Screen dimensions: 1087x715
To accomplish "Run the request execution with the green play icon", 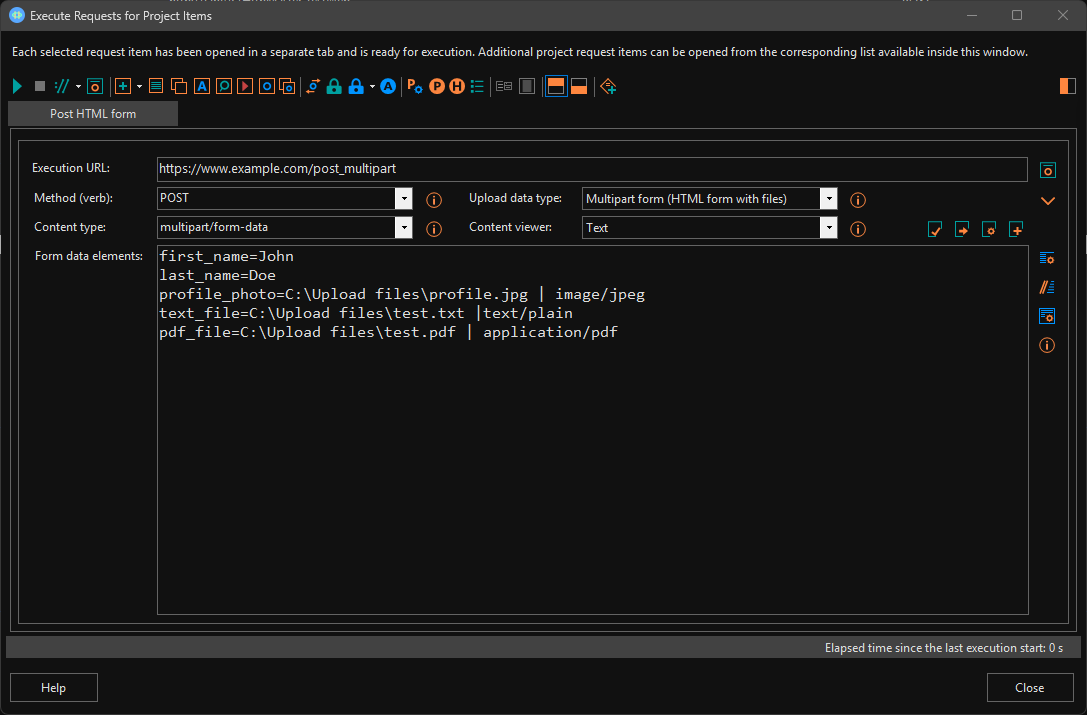I will (16, 86).
